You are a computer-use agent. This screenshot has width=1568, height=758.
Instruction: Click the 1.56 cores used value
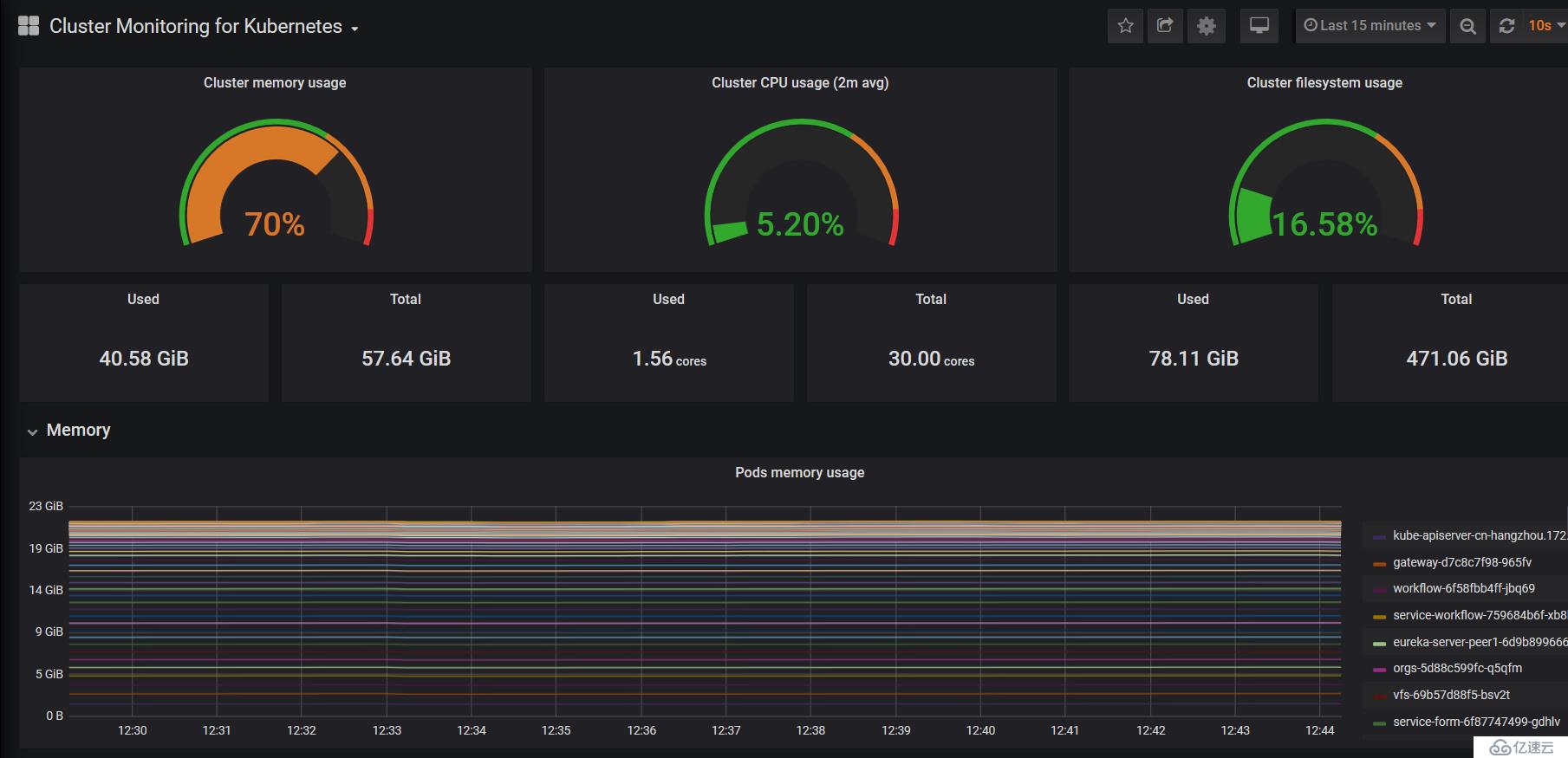669,359
